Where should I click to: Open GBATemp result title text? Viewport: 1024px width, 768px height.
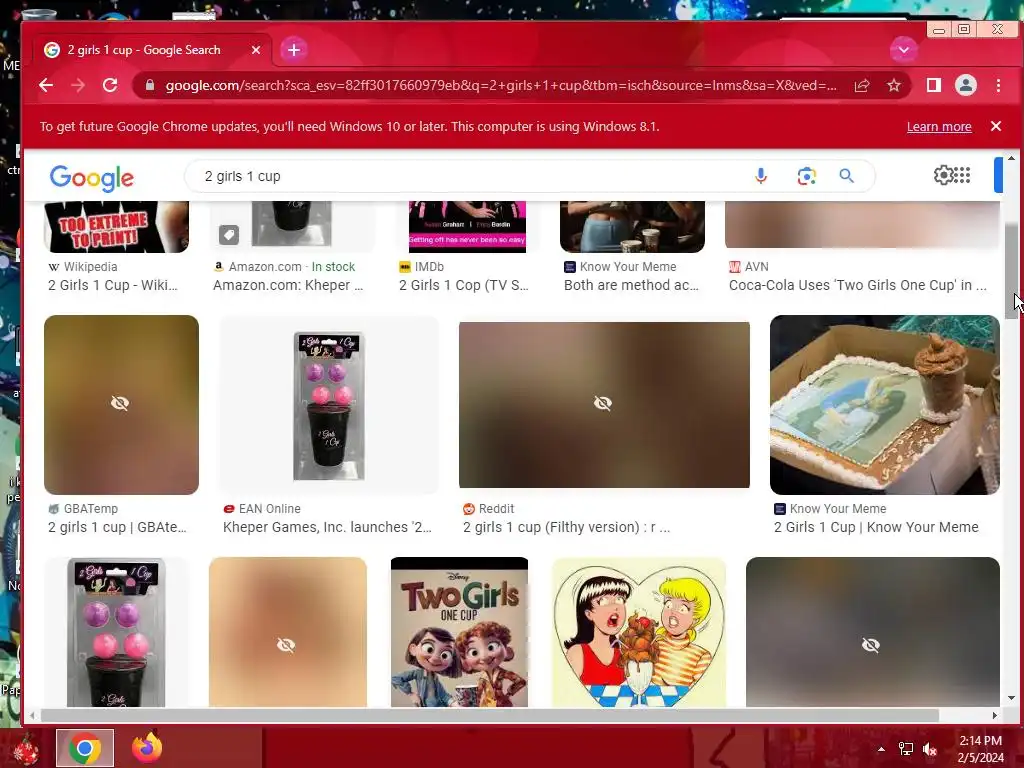coord(117,527)
